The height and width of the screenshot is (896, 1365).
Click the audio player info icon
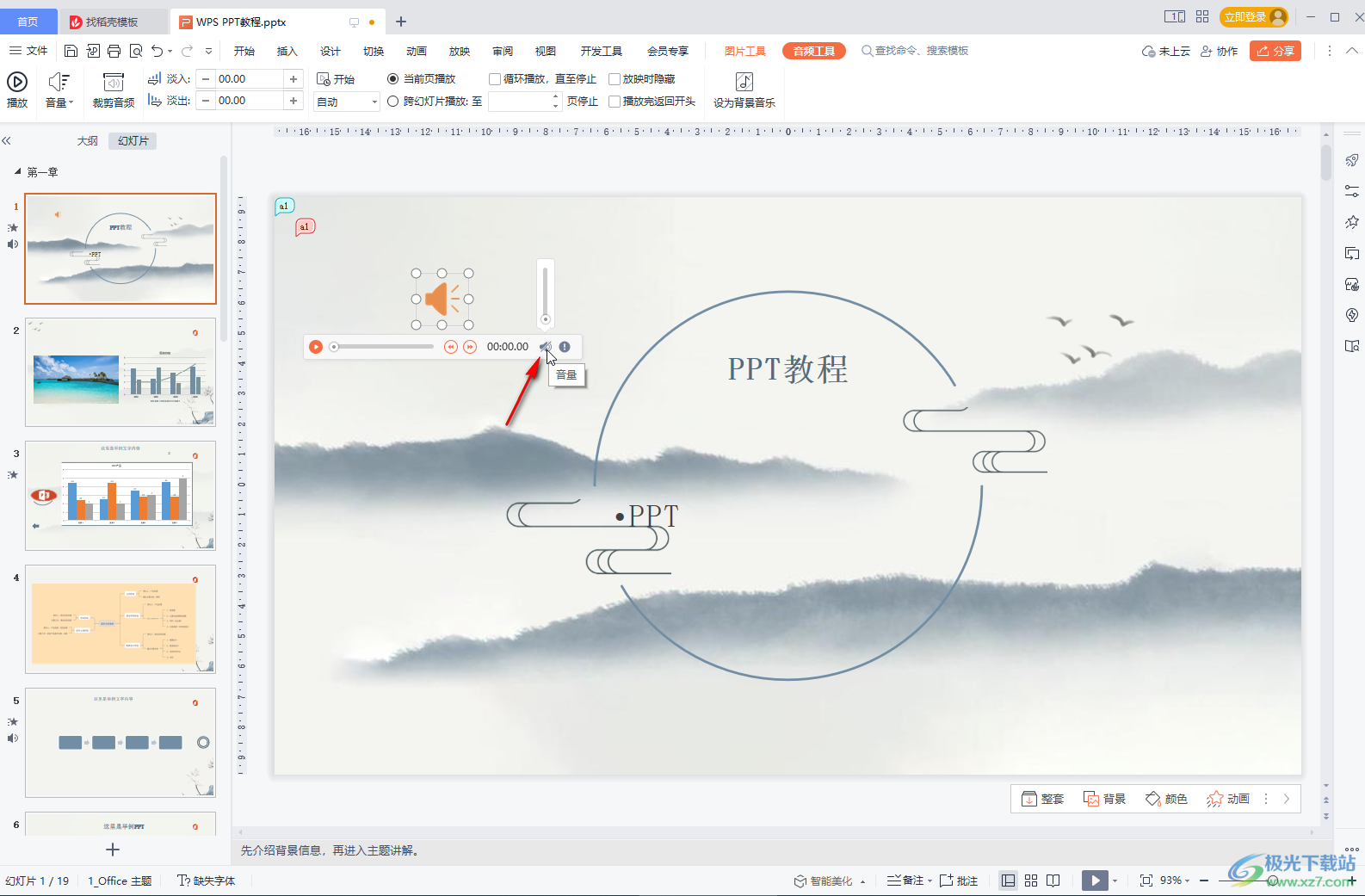click(x=565, y=347)
